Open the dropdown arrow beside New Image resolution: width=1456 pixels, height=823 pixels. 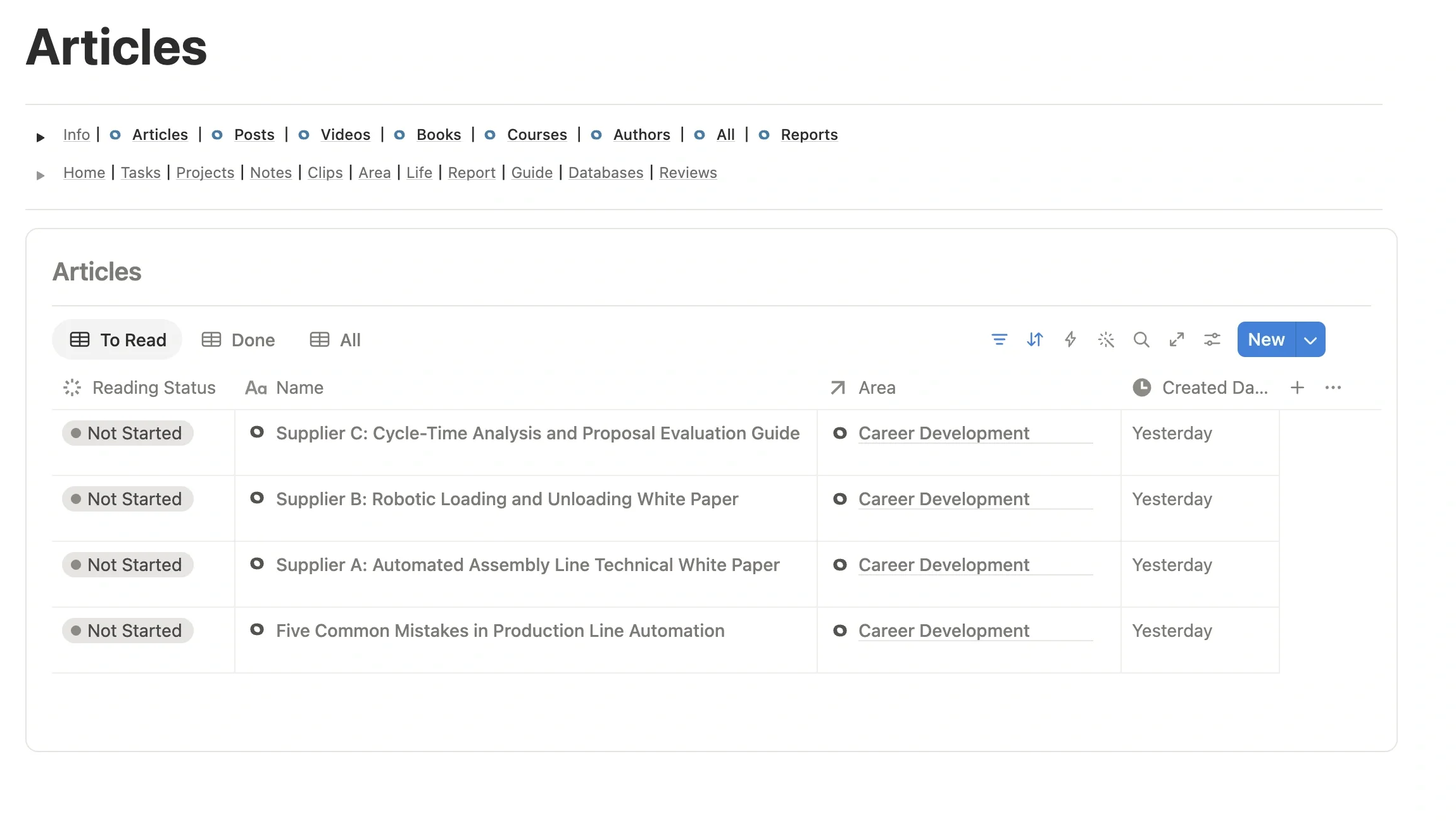click(x=1310, y=340)
